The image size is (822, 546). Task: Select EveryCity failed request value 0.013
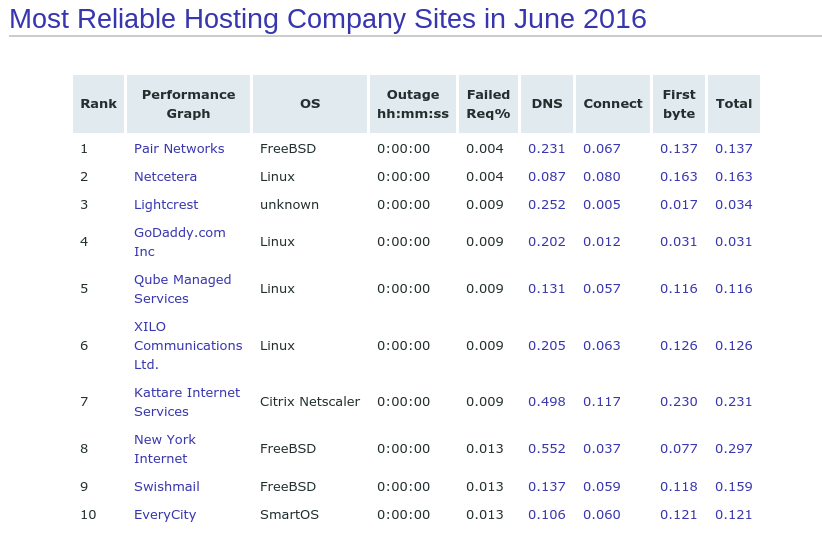tap(484, 515)
